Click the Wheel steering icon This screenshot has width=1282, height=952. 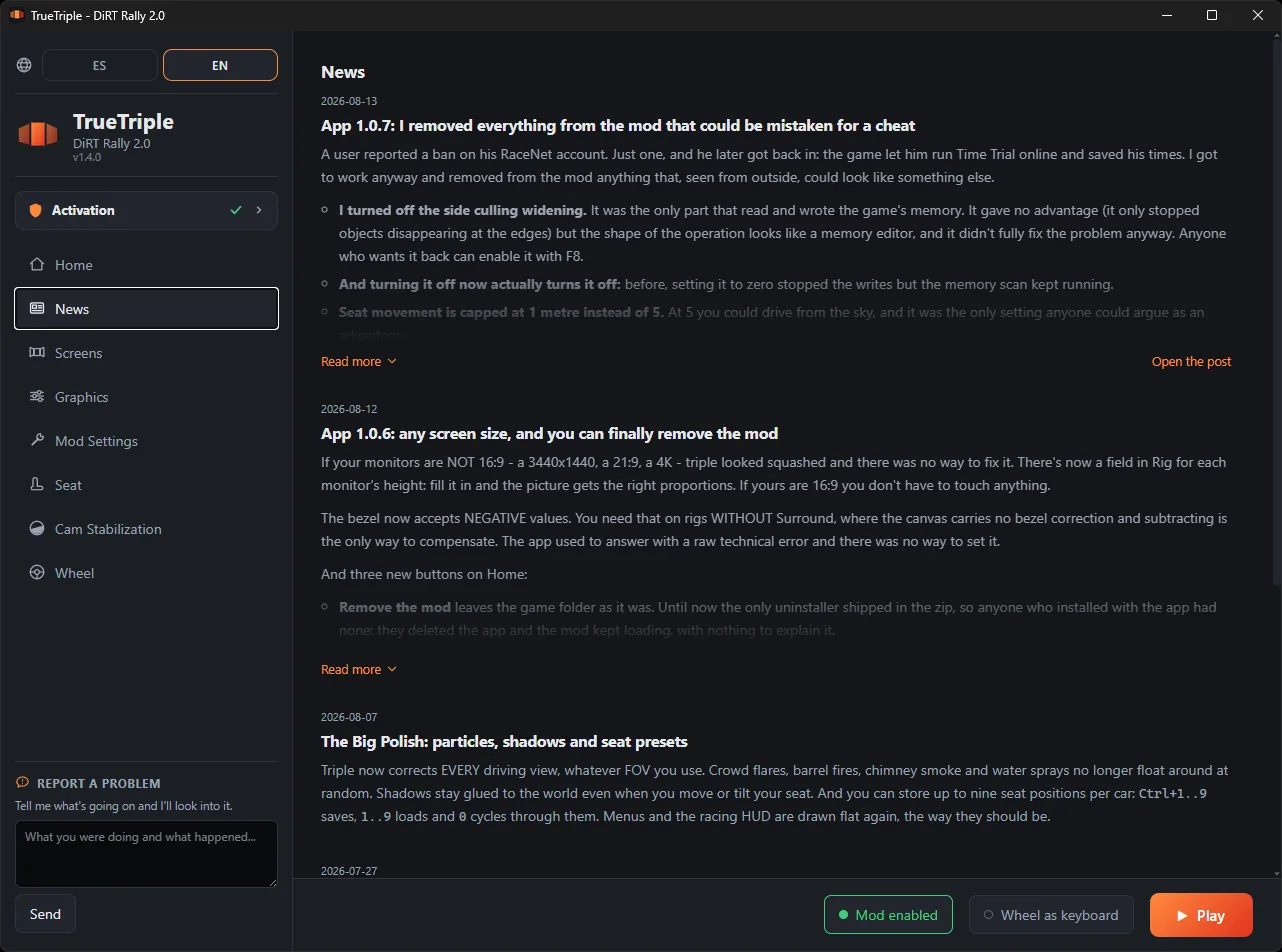pyautogui.click(x=37, y=573)
